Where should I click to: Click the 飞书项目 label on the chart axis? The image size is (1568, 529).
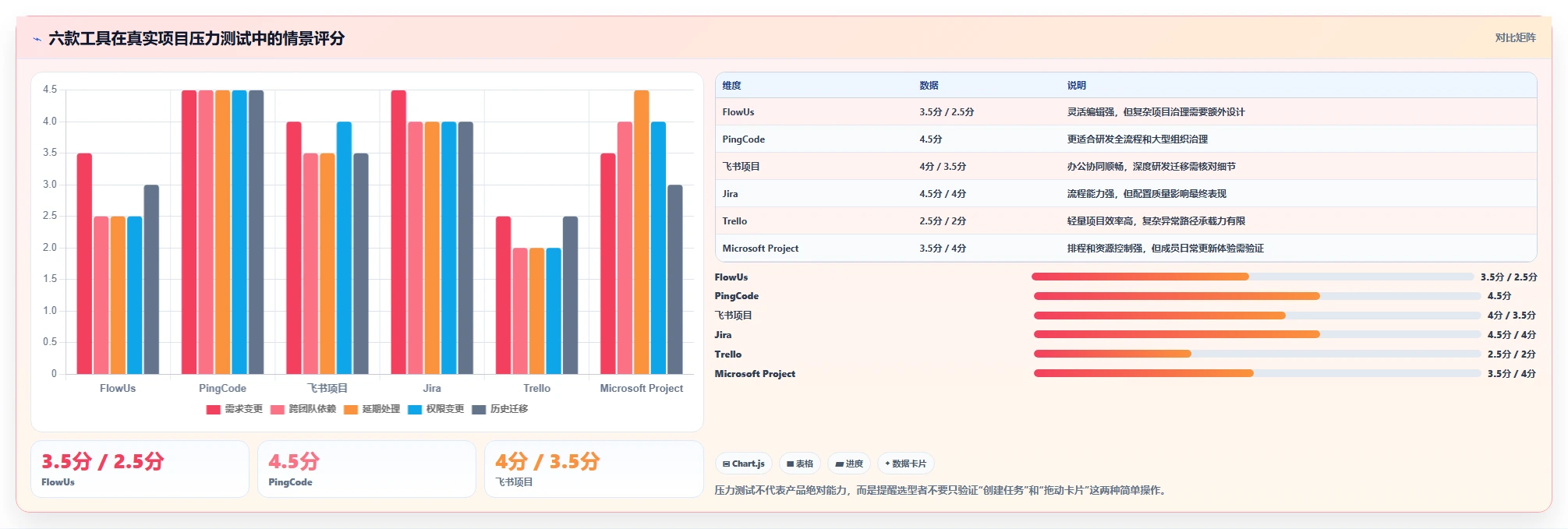pyautogui.click(x=327, y=388)
